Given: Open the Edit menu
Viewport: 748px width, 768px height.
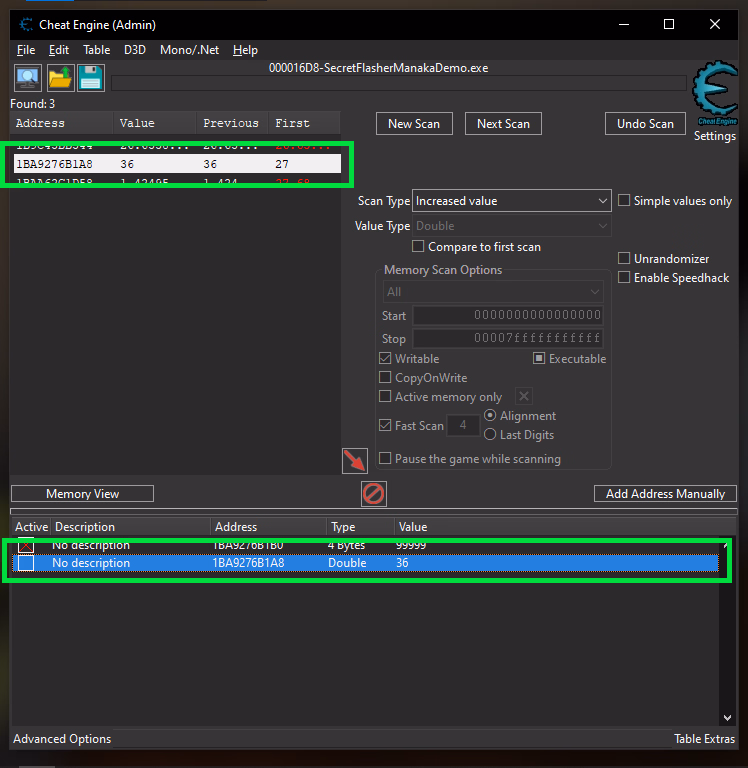Looking at the screenshot, I should pyautogui.click(x=59, y=50).
